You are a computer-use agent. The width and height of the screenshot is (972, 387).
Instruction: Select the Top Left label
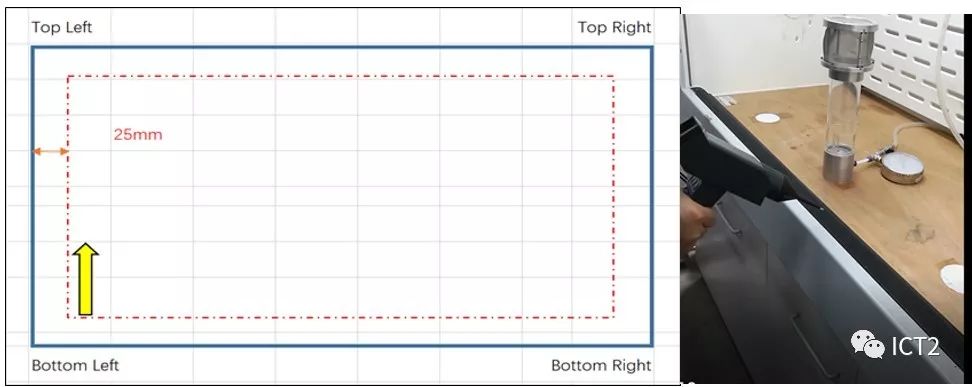pos(62,27)
